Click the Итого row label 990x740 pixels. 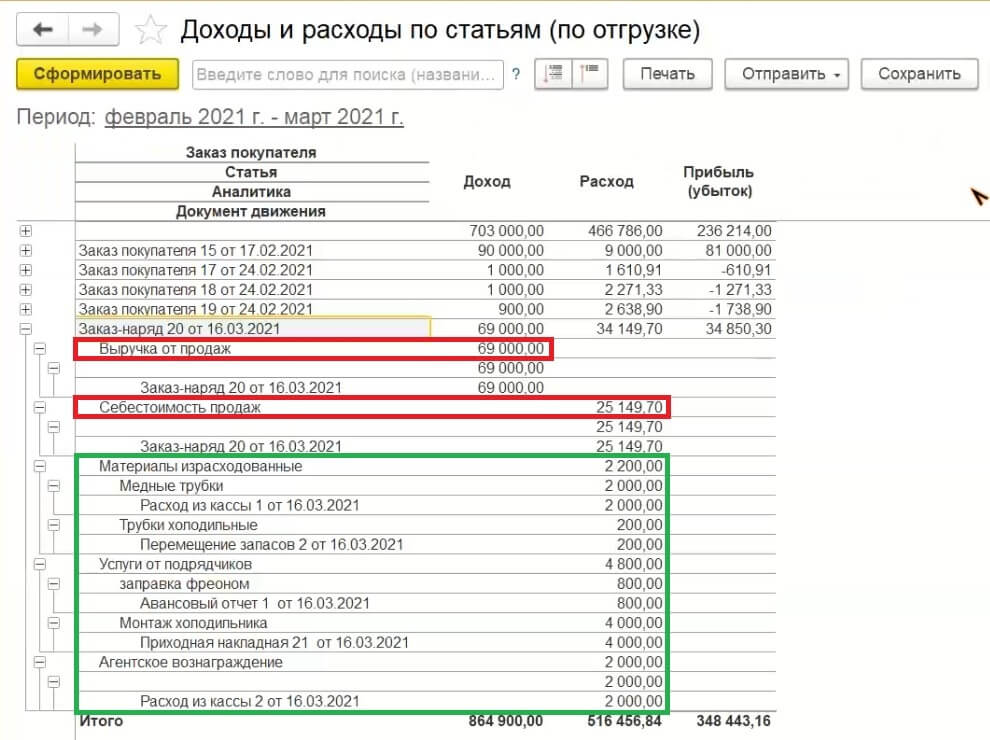101,720
